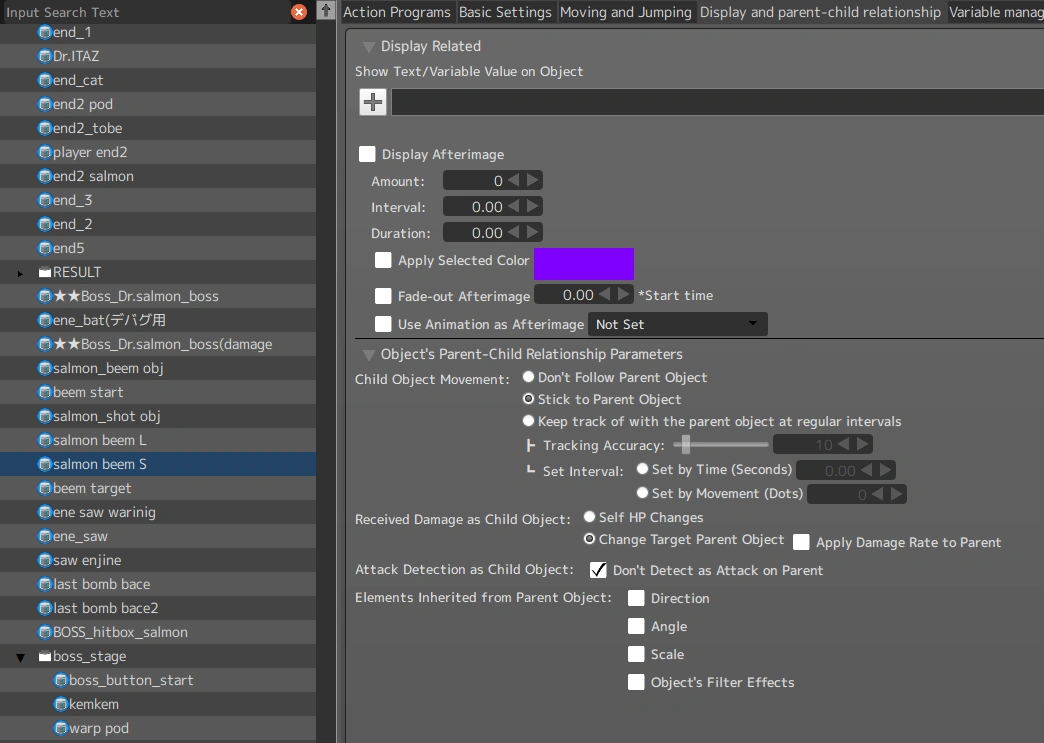This screenshot has height=743, width=1044.
Task: Pick the purple afterimage color swatch
Action: coord(584,264)
